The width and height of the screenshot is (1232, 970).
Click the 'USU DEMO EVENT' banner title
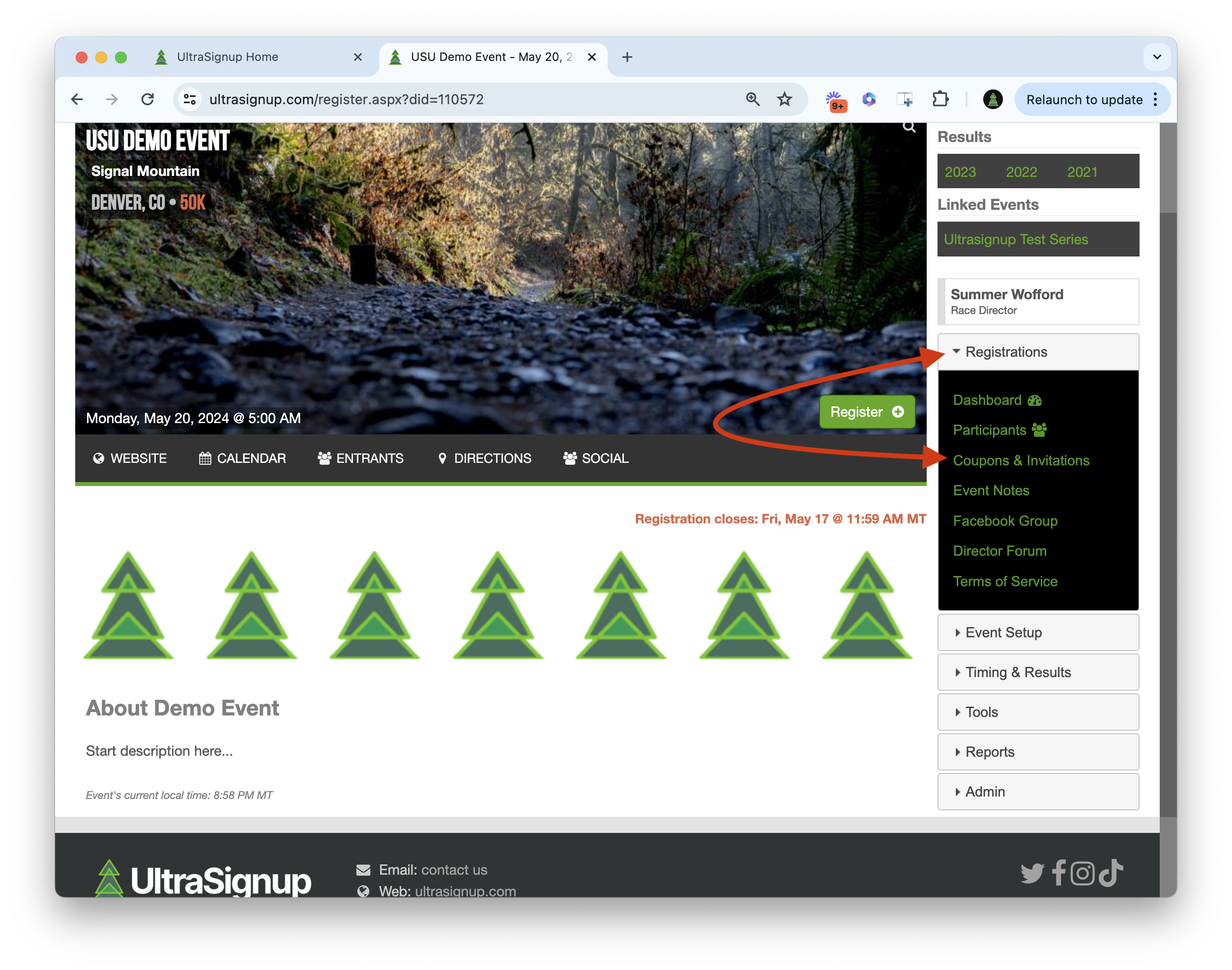click(x=157, y=140)
